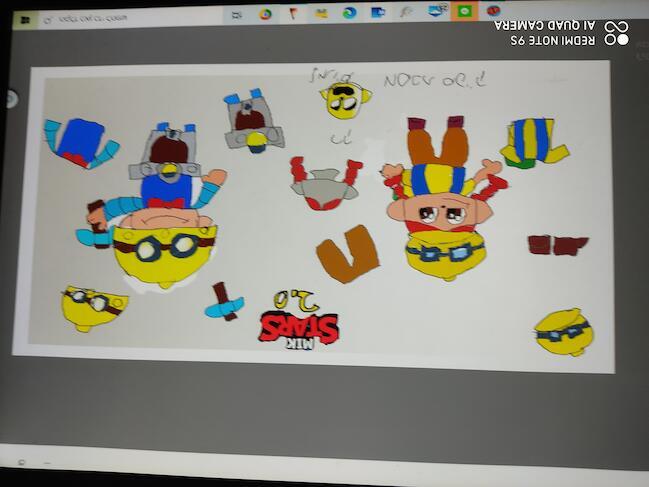649x487 pixels.
Task: Click the brown boot-shaped drawing
Action: (x=347, y=254)
